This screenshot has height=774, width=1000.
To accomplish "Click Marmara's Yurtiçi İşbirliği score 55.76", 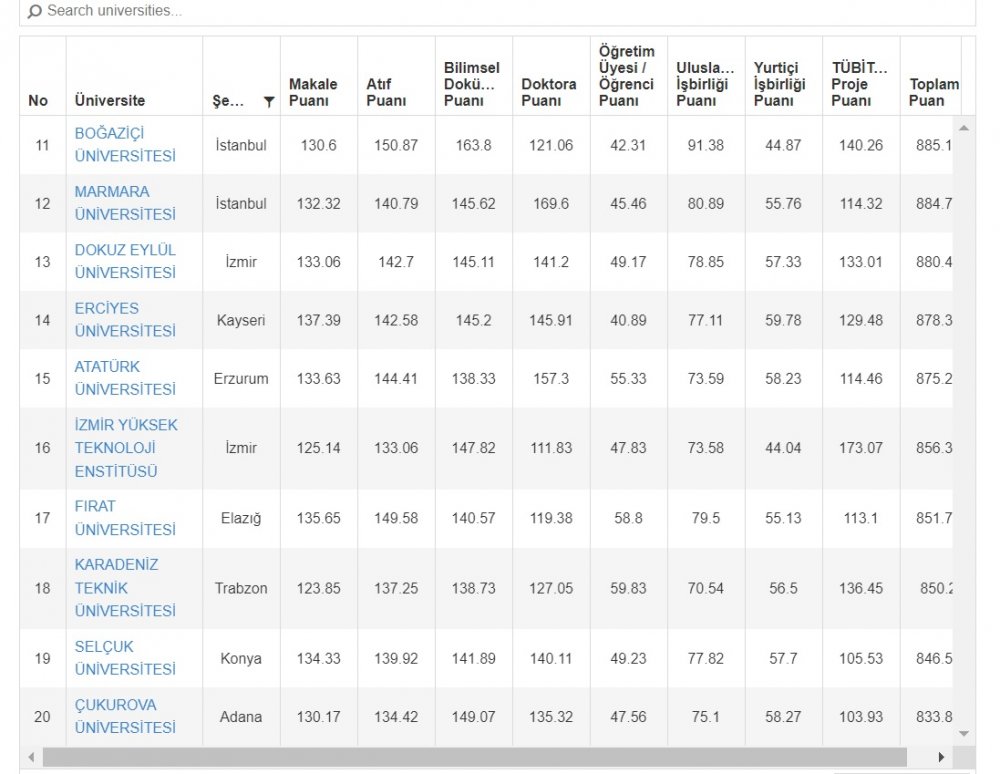I will (783, 204).
